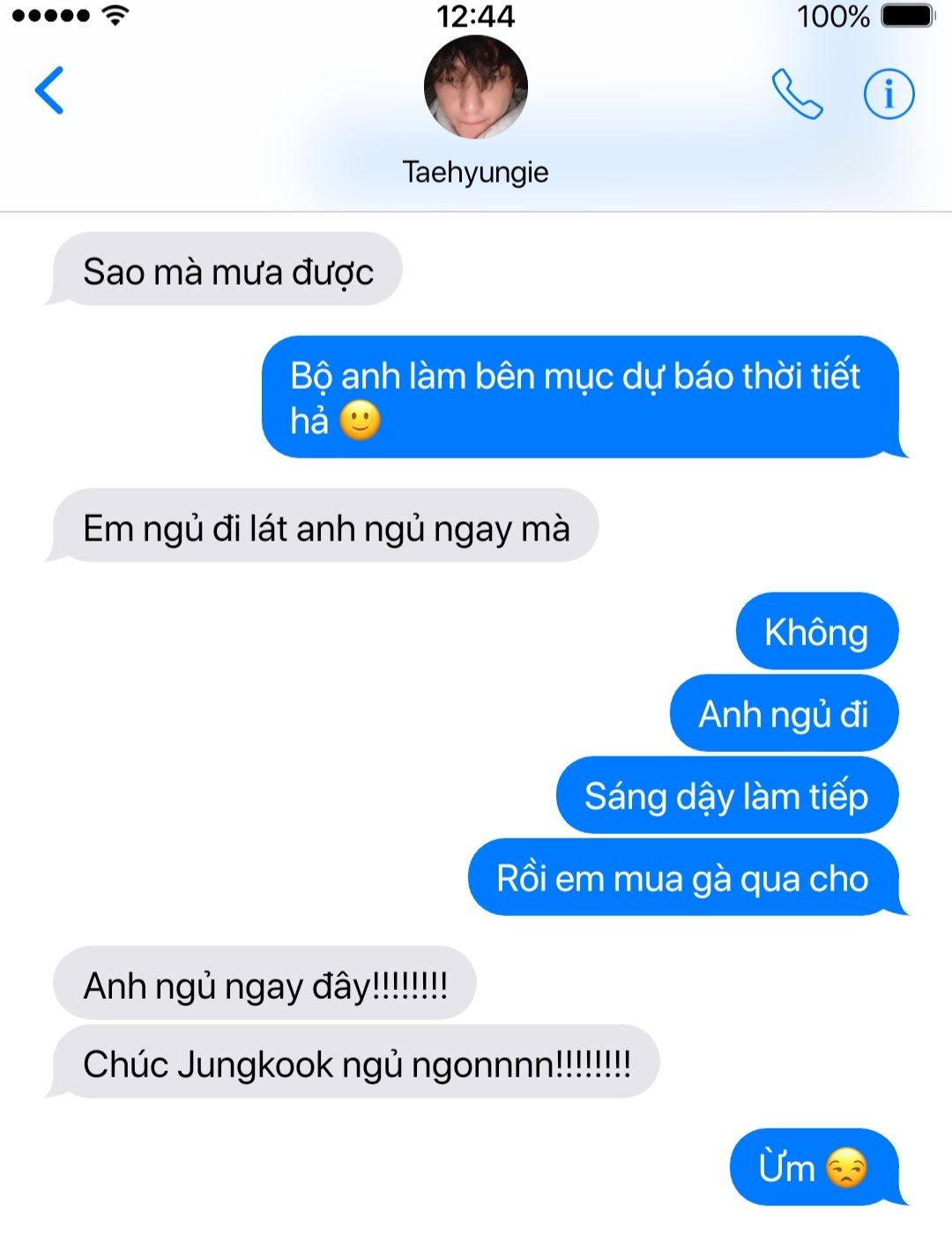Tap Taehyungie's profile picture
The width and height of the screenshot is (952, 1258).
pos(476,87)
